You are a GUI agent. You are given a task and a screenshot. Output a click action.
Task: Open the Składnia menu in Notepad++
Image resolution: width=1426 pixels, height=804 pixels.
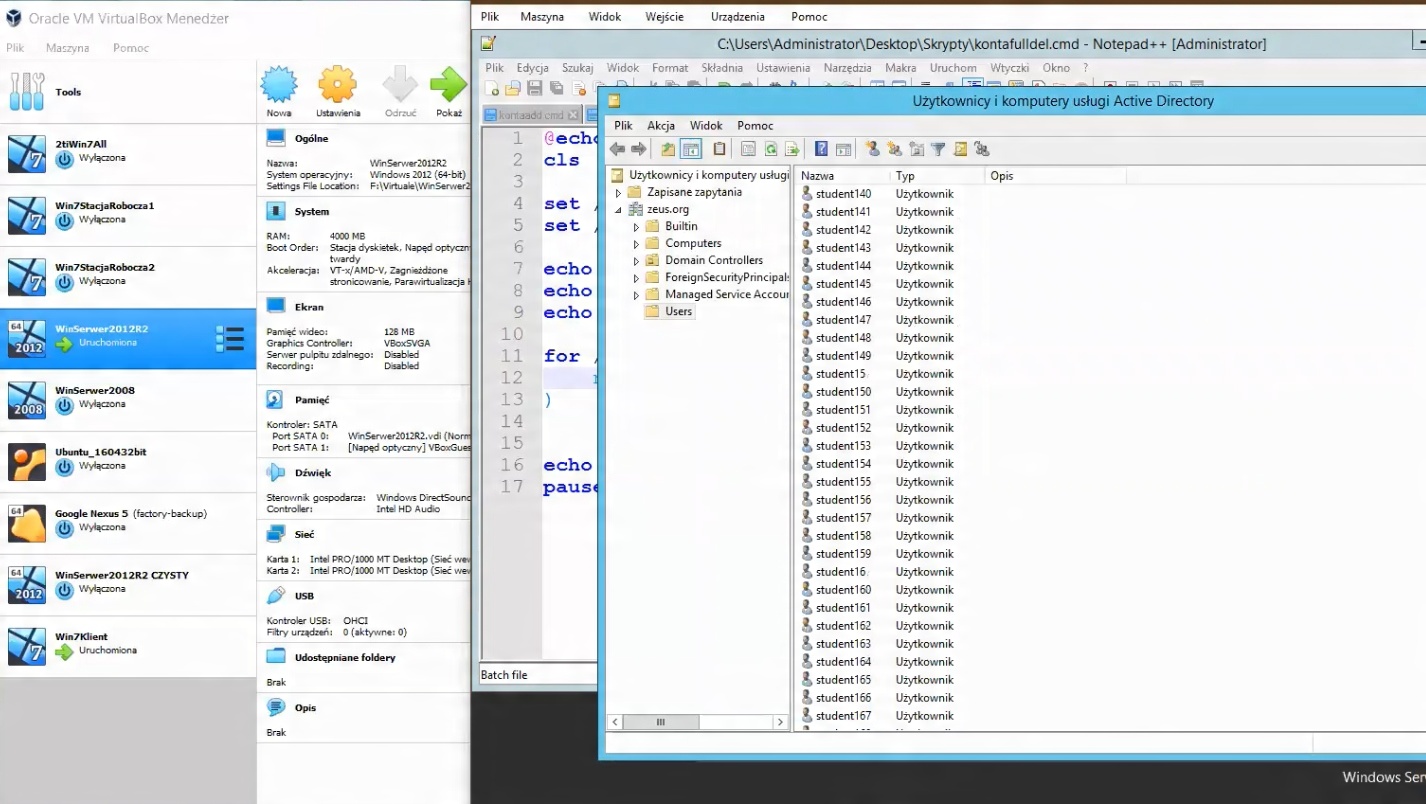point(722,68)
